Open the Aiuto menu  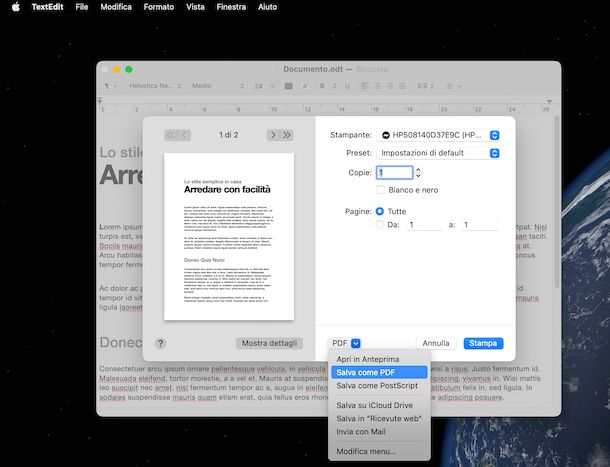(x=268, y=7)
